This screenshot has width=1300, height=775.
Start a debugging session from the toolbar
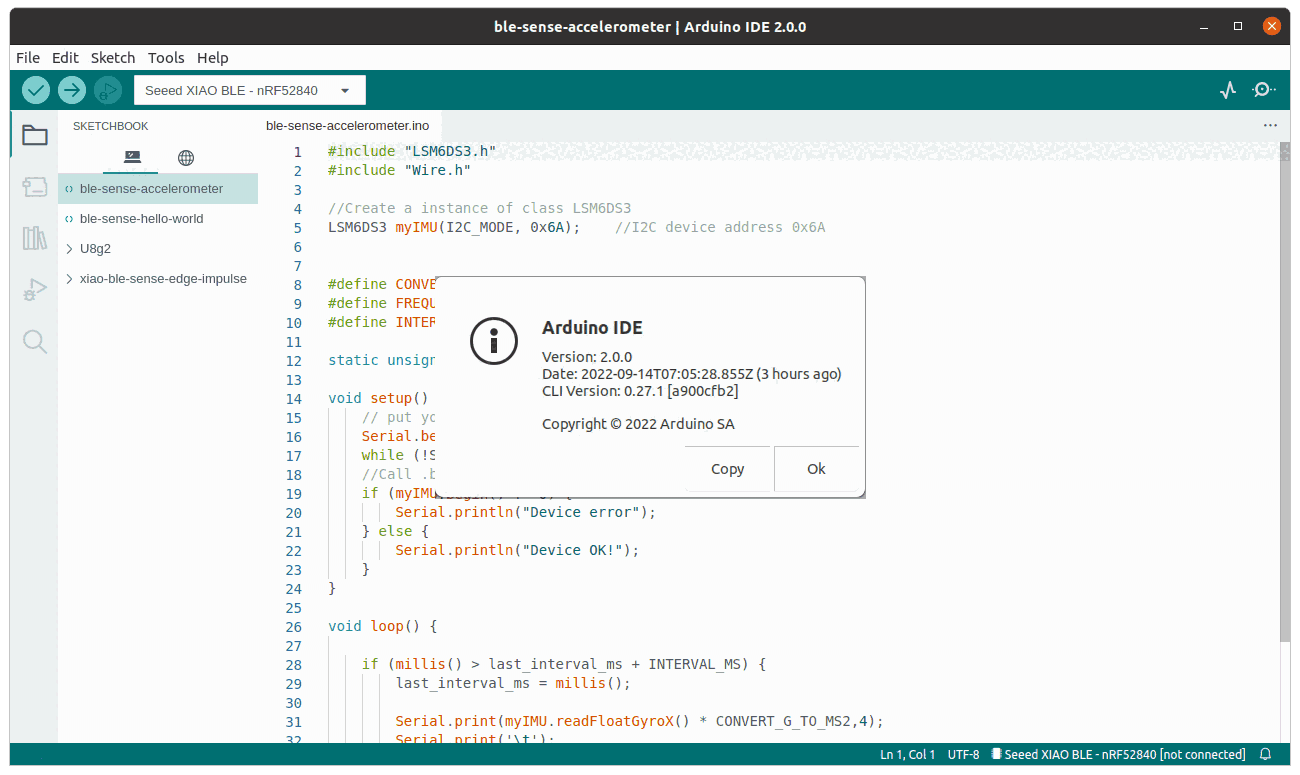[107, 90]
